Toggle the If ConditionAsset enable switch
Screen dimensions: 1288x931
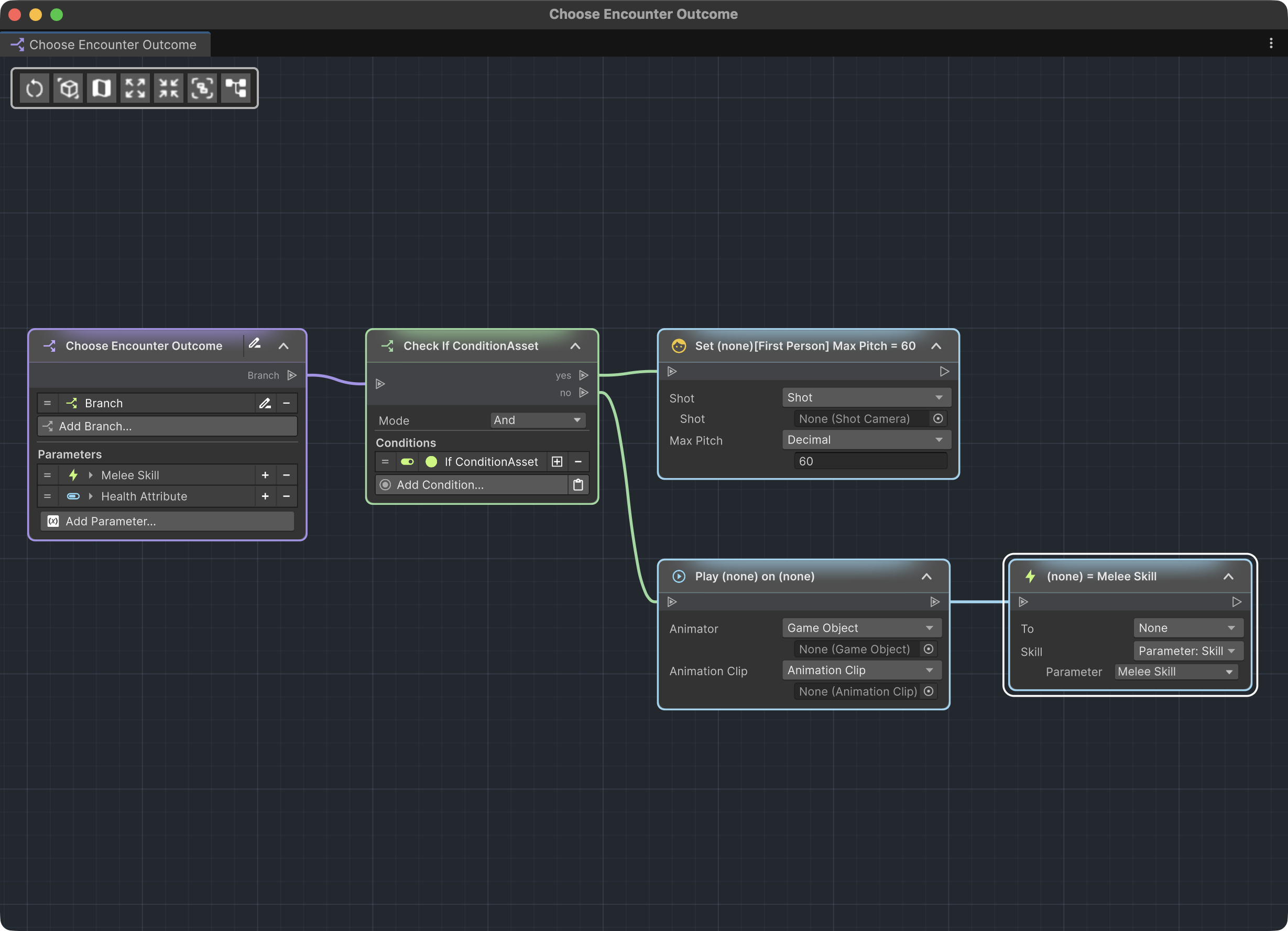coord(407,462)
